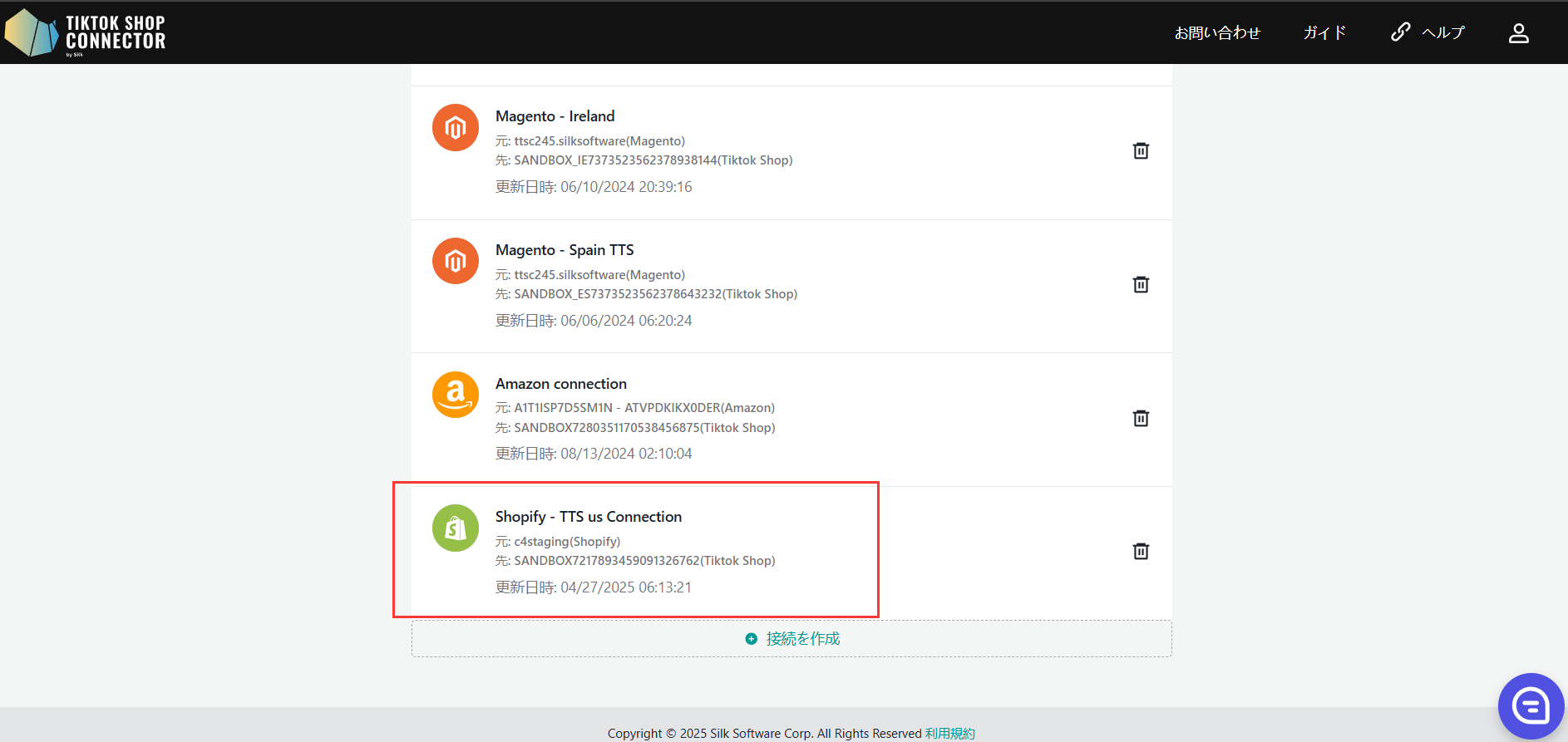Open the 利用規約 terms link

click(x=950, y=733)
